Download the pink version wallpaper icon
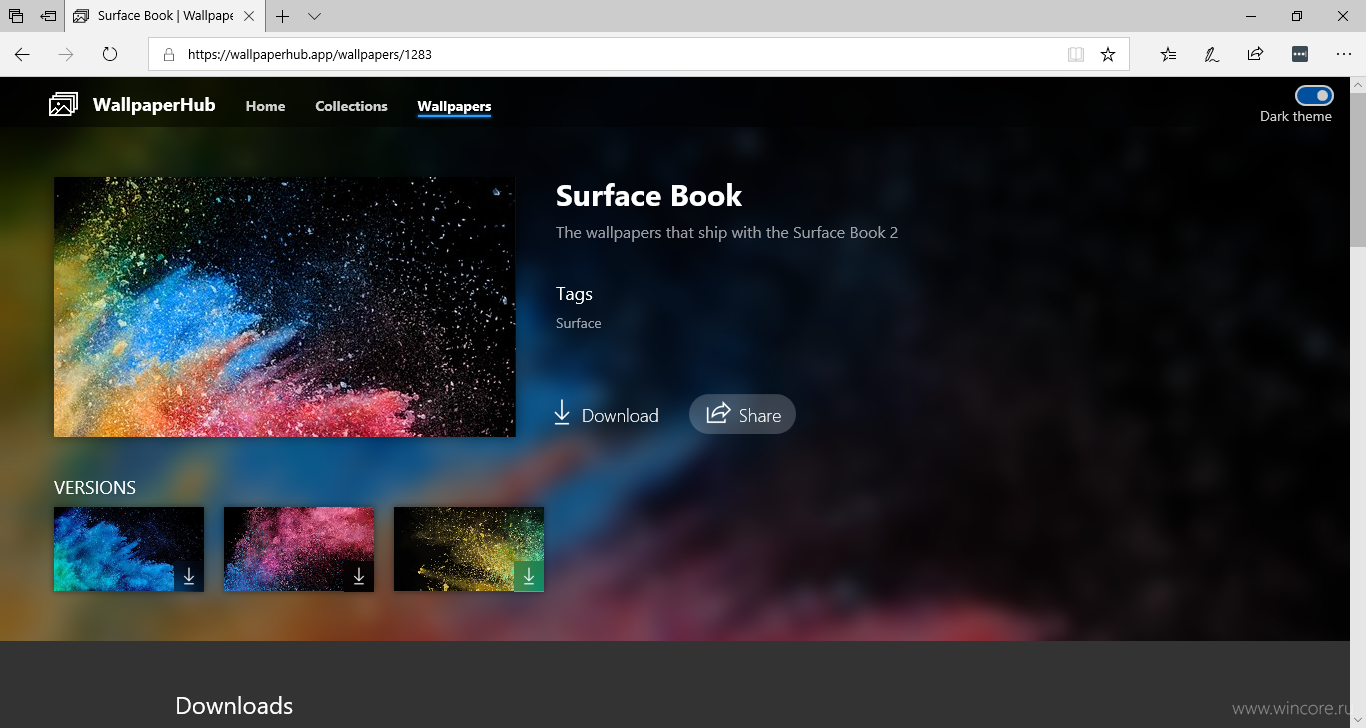Screen dimensions: 1366x728 [359, 576]
